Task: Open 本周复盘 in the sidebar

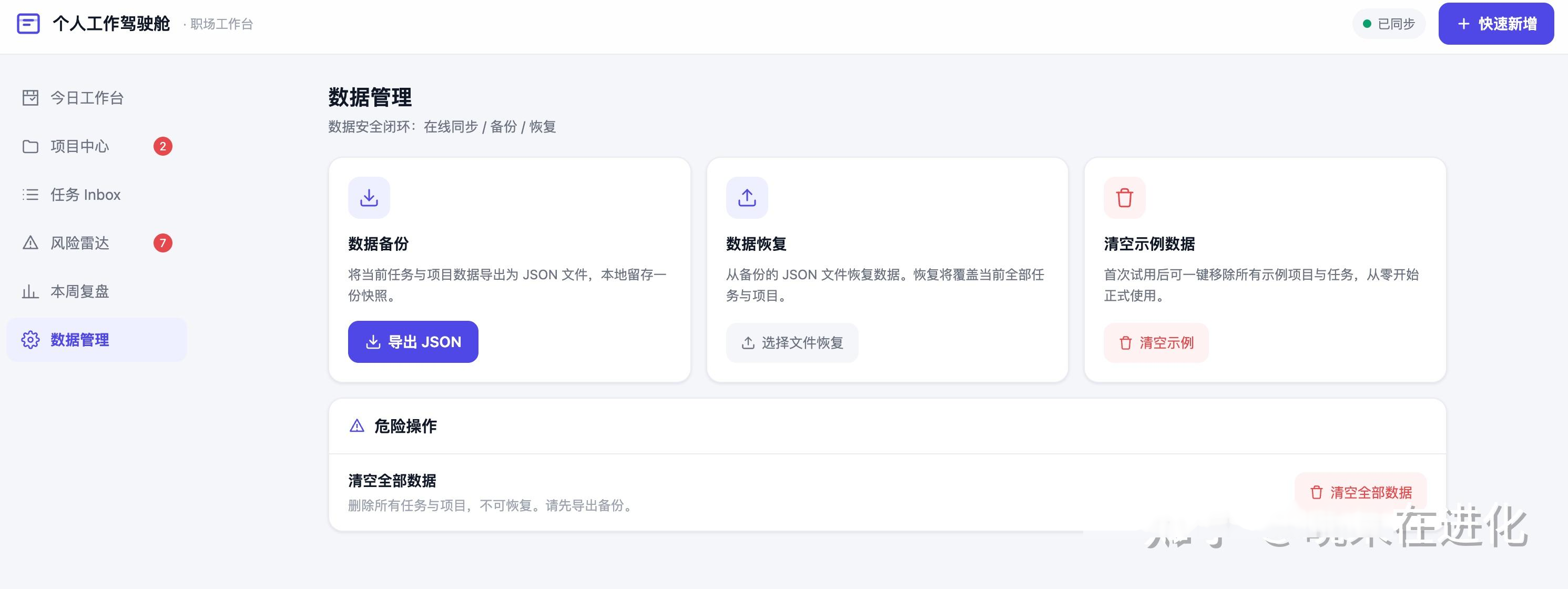Action: (x=97, y=291)
